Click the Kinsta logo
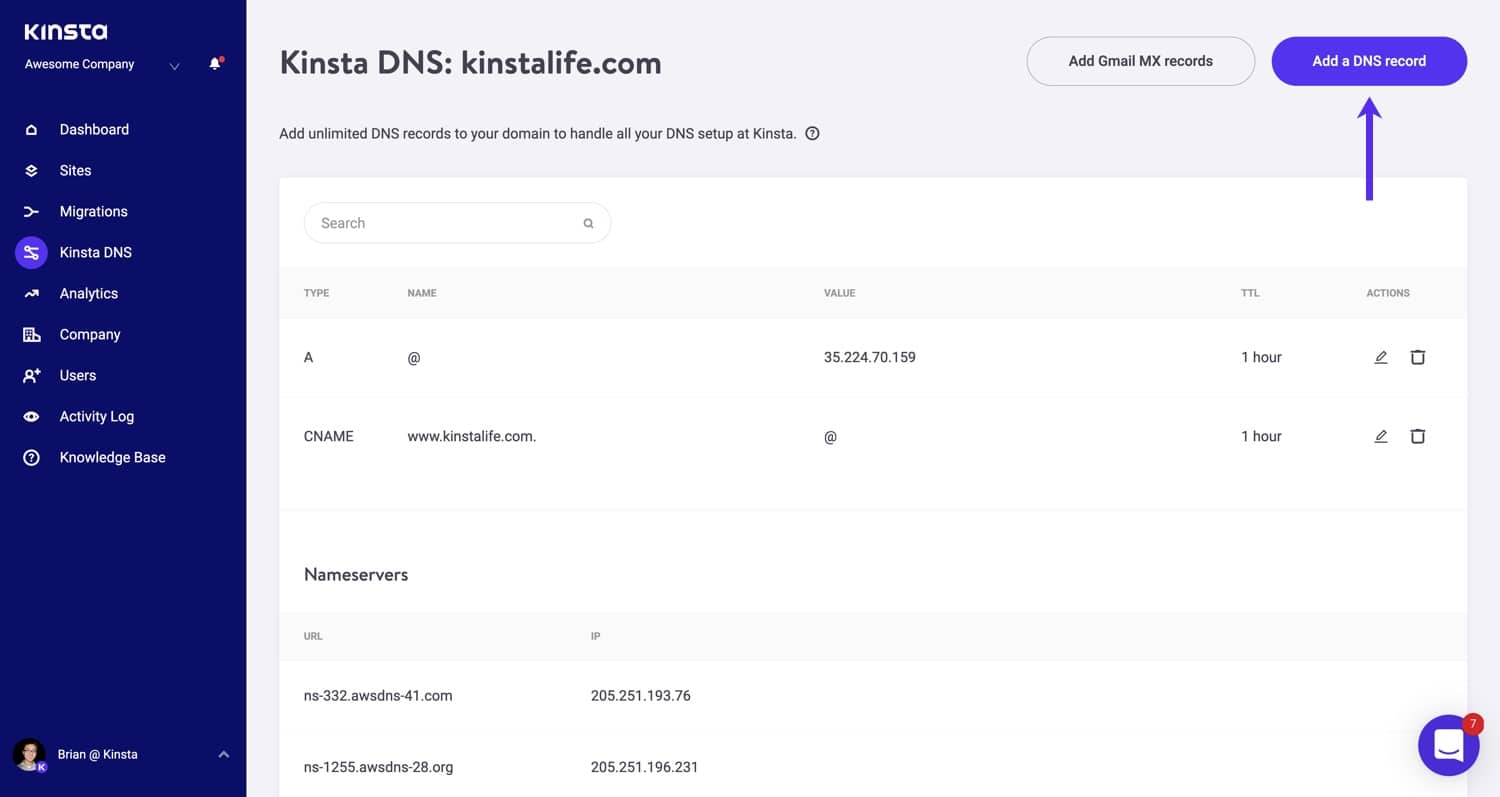Viewport: 1500px width, 797px height. click(66, 32)
